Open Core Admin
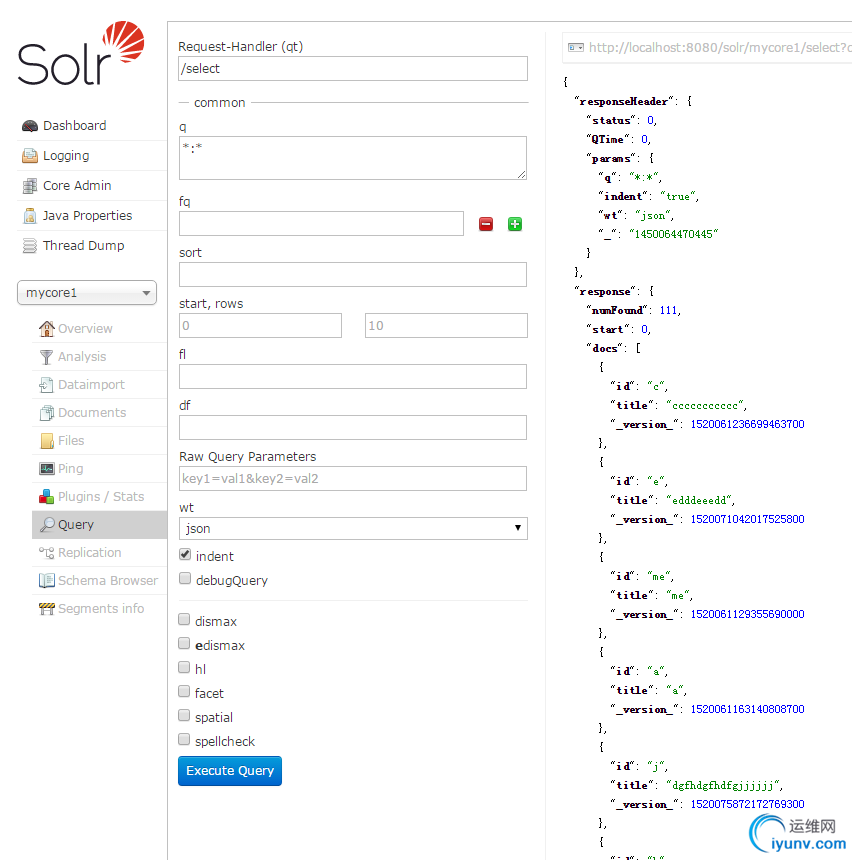The image size is (852, 860). click(77, 186)
